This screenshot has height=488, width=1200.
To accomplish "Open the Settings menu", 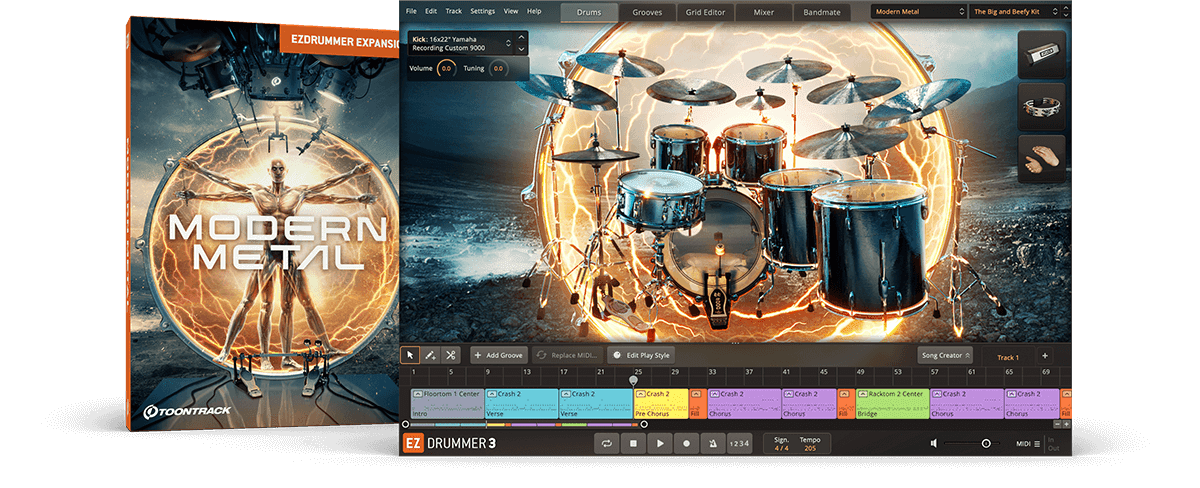I will (x=482, y=11).
